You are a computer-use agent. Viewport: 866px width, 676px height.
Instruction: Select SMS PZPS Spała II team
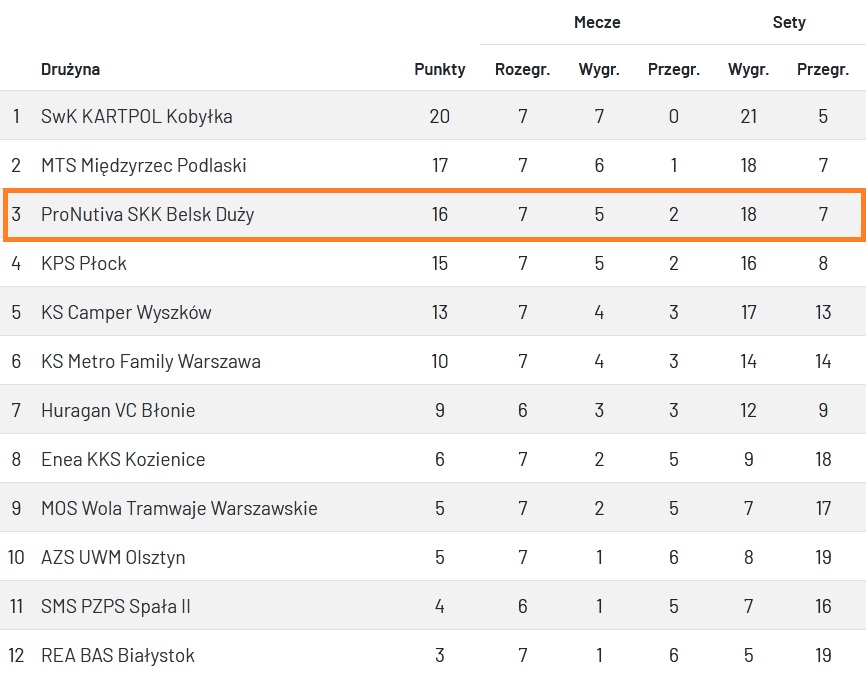click(x=116, y=606)
